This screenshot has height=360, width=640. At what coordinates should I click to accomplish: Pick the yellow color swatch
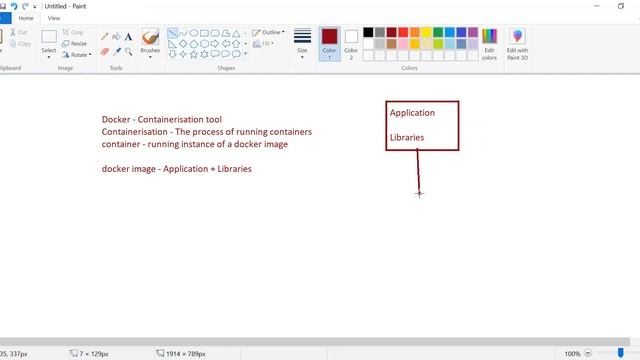[x=427, y=32]
